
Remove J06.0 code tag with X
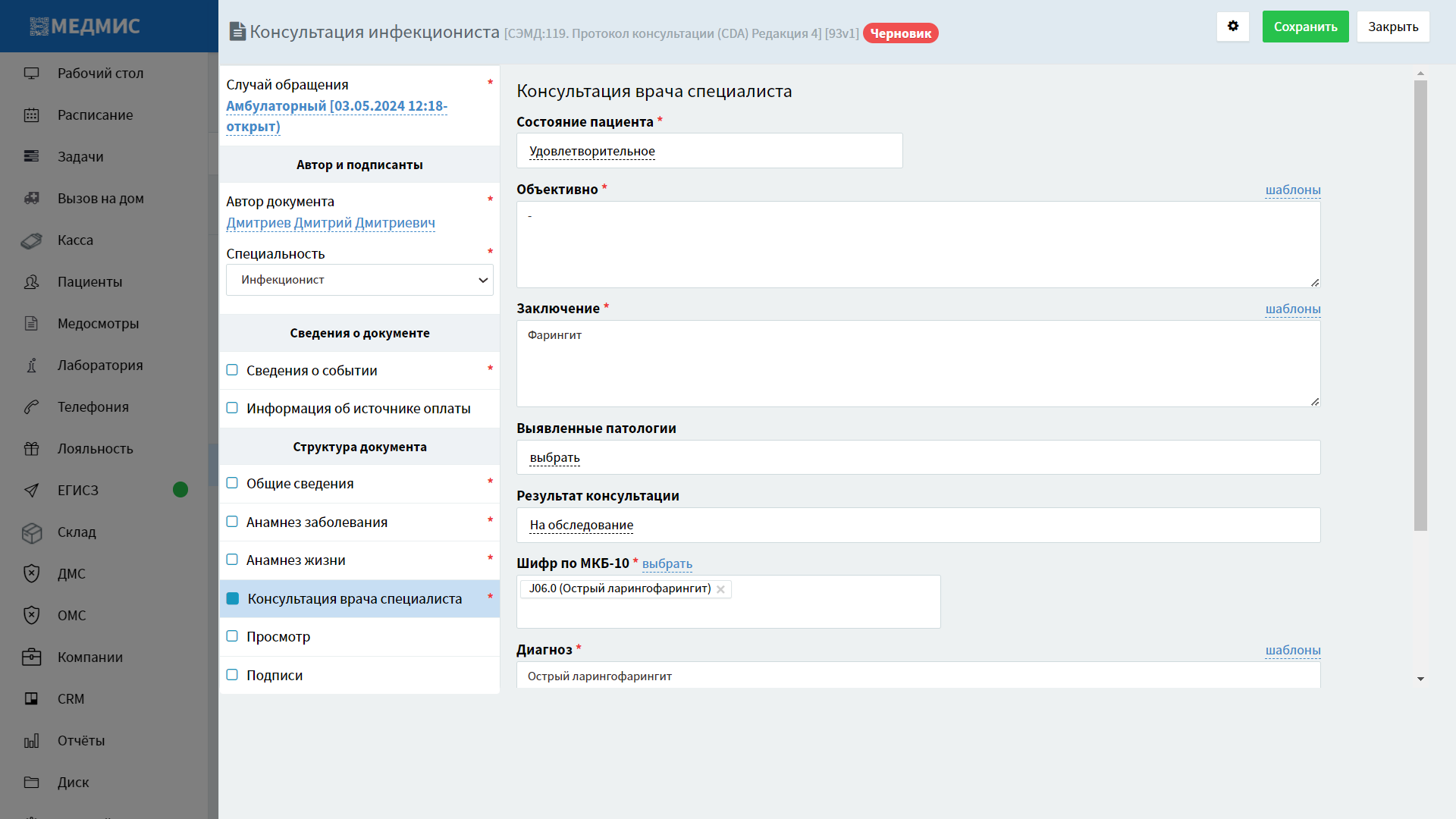coord(720,589)
